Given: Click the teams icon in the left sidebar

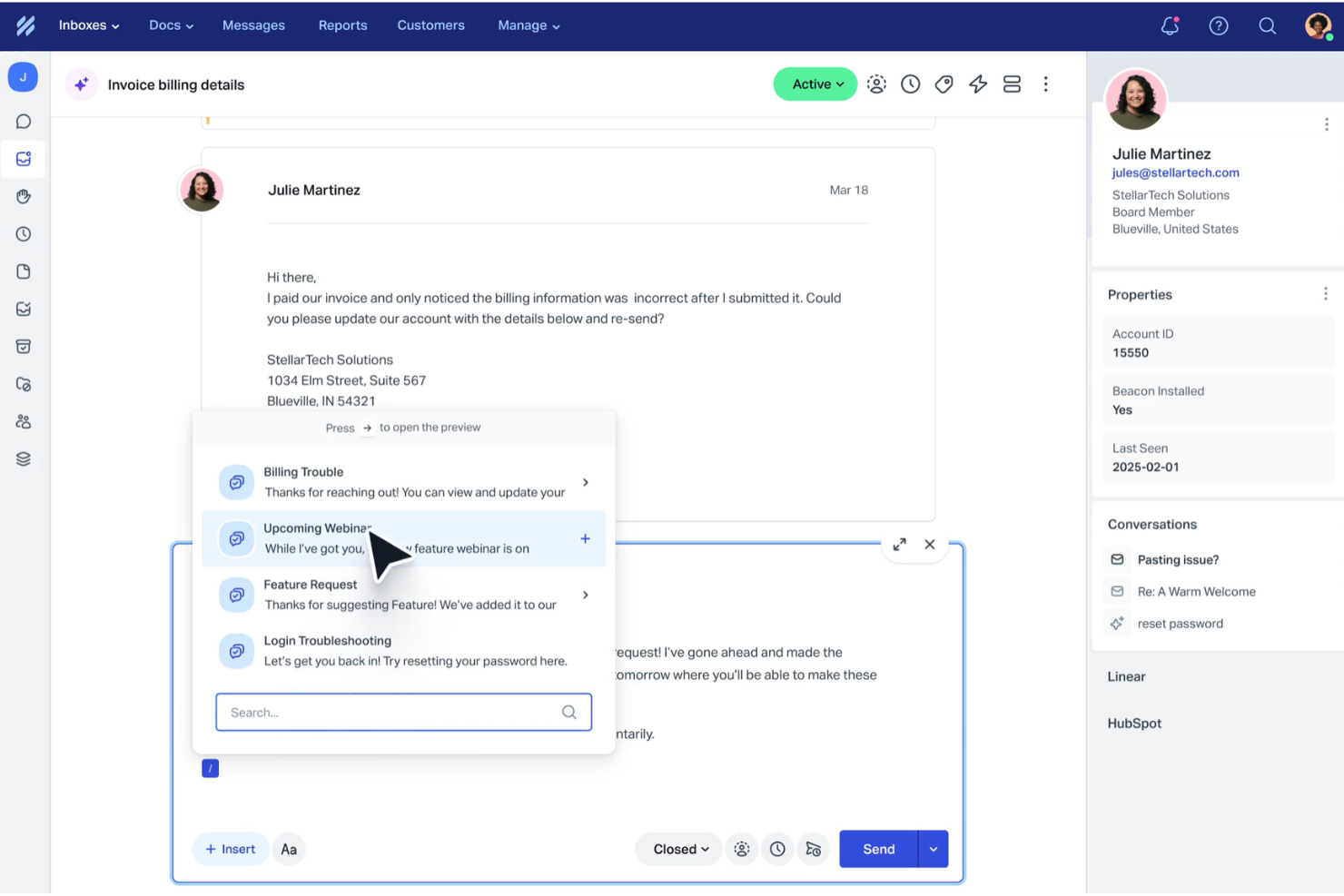Looking at the screenshot, I should click(23, 421).
